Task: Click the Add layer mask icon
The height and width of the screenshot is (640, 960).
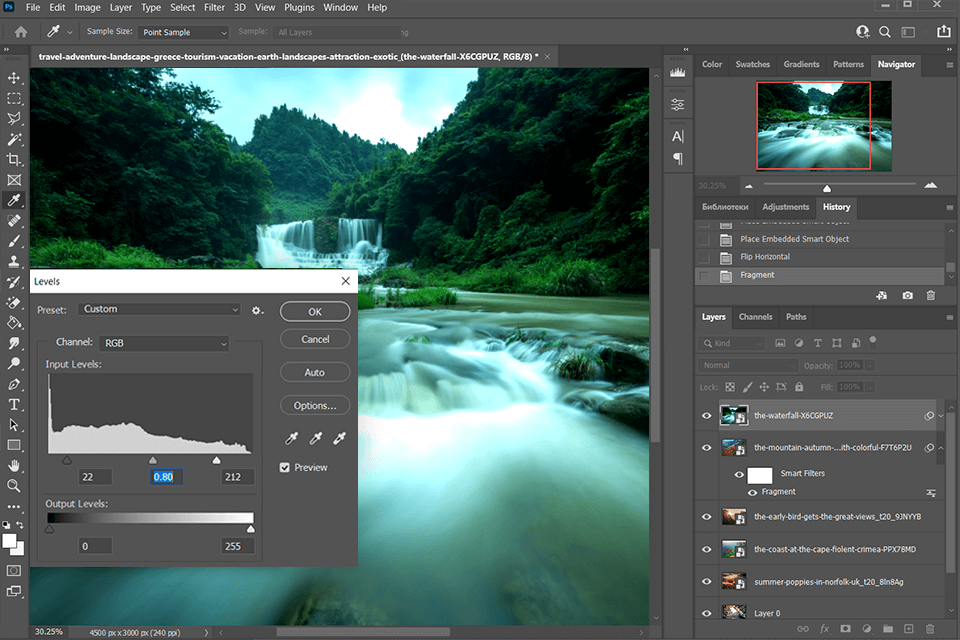Action: coord(845,629)
